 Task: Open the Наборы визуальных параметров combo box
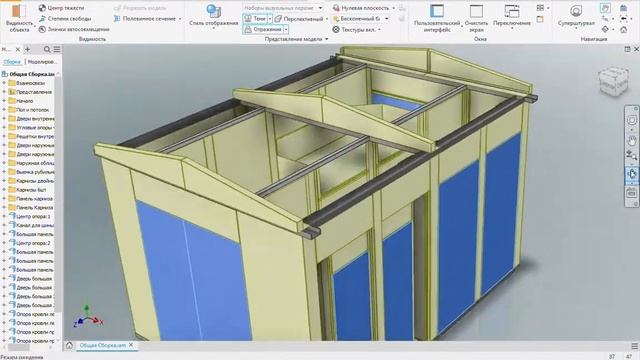[283, 8]
